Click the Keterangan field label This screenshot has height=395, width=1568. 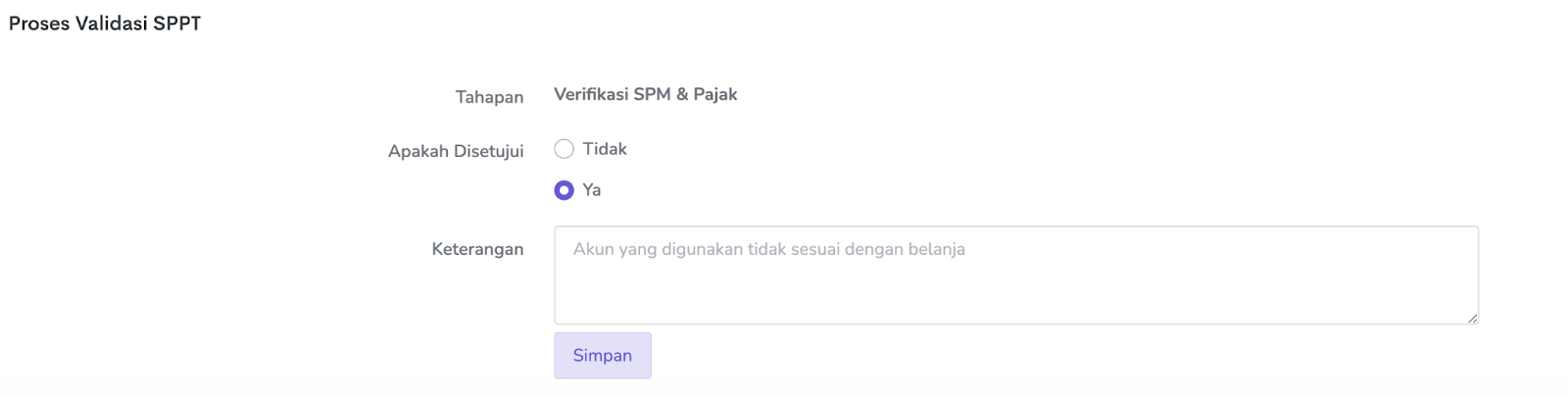click(x=477, y=249)
